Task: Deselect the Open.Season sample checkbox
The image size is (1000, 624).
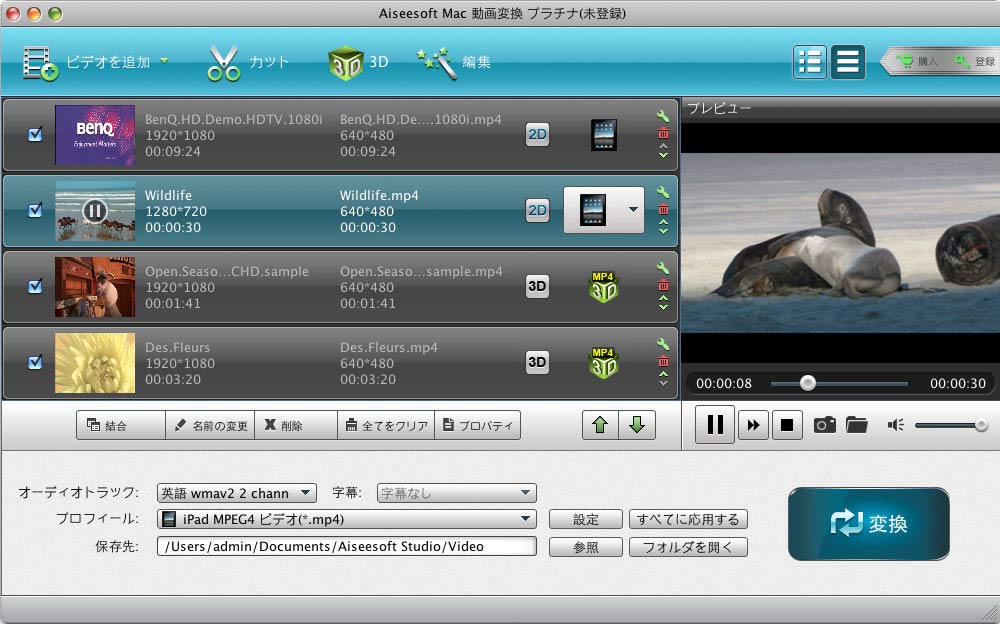Action: (x=35, y=285)
